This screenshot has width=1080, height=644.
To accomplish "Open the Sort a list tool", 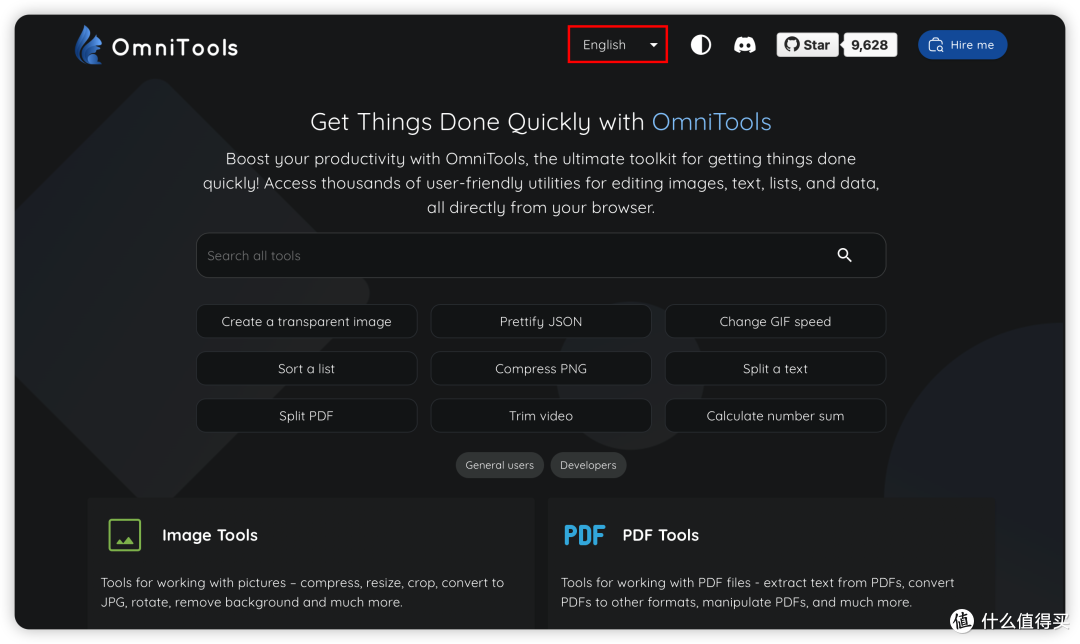I will pos(307,368).
